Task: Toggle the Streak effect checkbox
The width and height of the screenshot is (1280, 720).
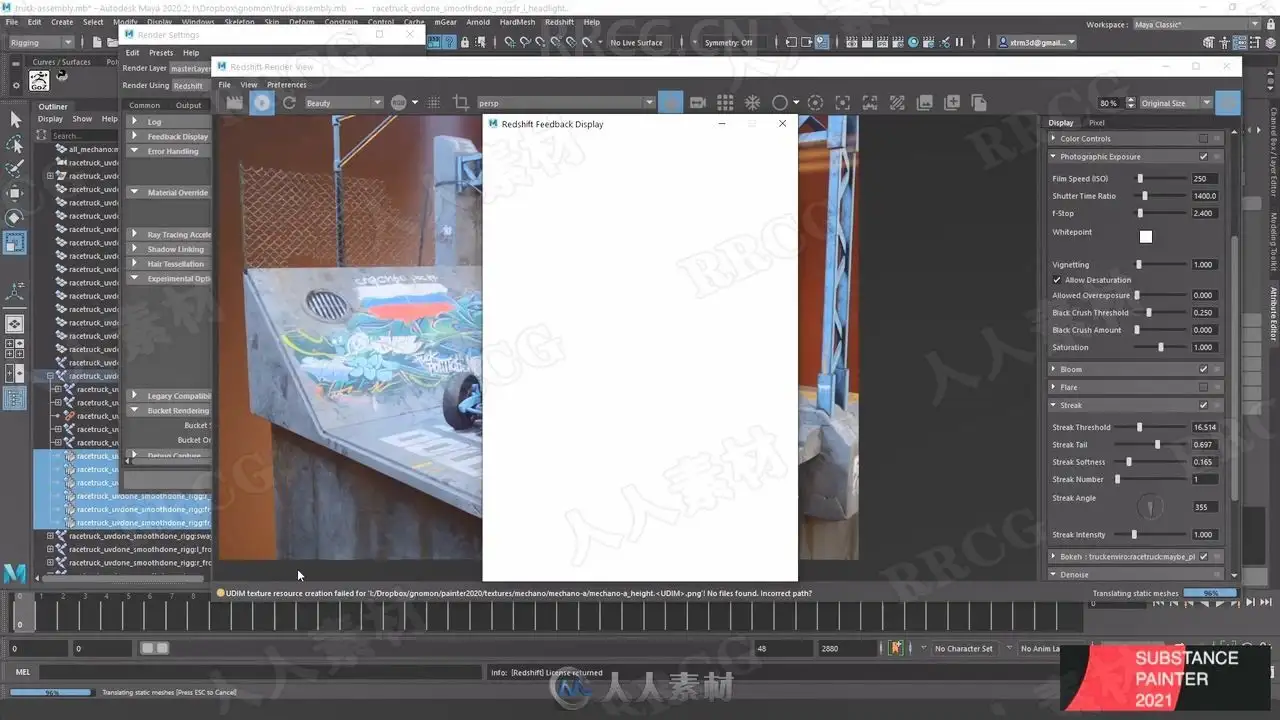Action: (1203, 405)
